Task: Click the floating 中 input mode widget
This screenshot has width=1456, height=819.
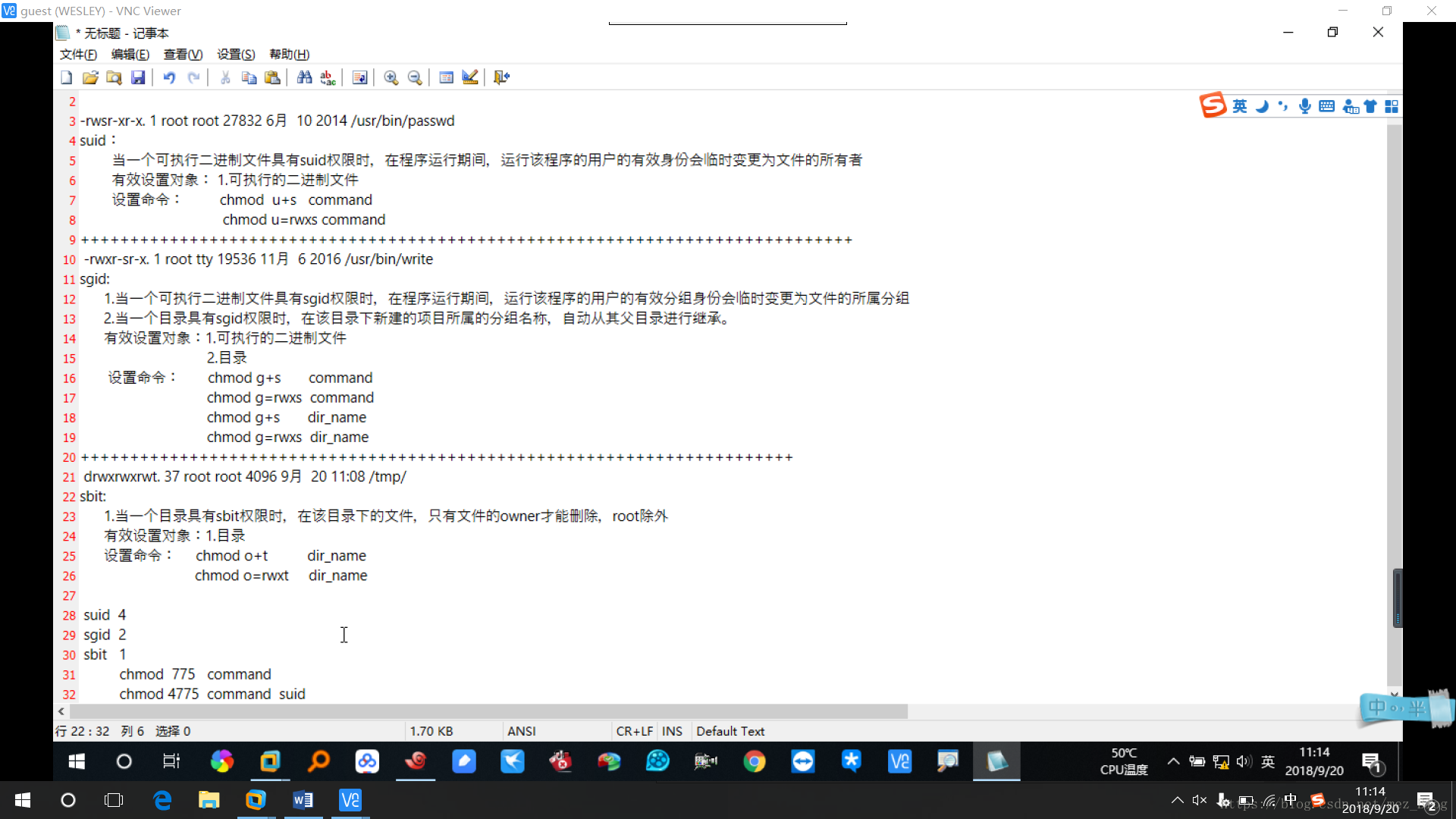Action: [1376, 708]
